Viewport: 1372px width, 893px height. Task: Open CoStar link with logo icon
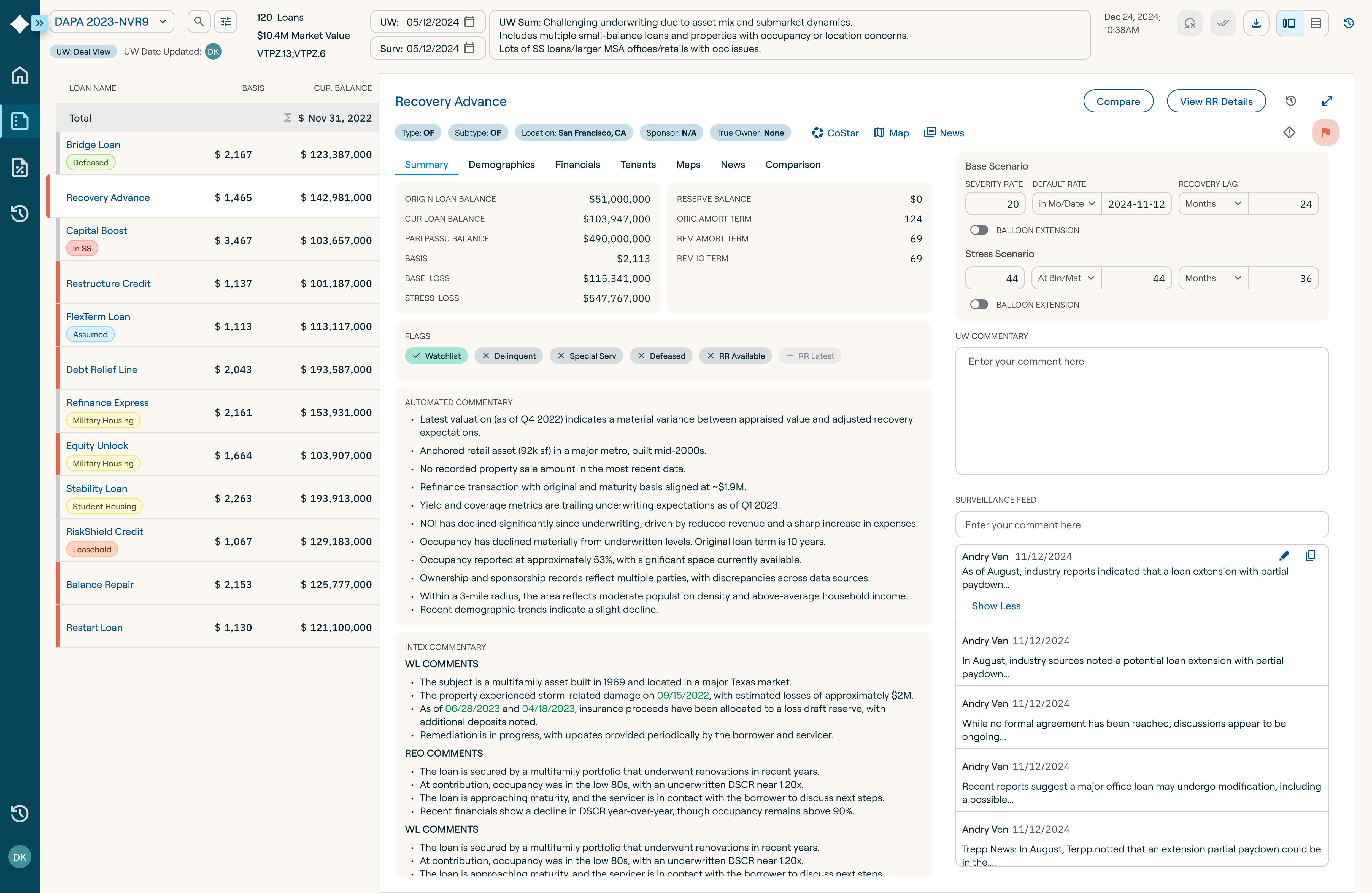click(x=835, y=133)
